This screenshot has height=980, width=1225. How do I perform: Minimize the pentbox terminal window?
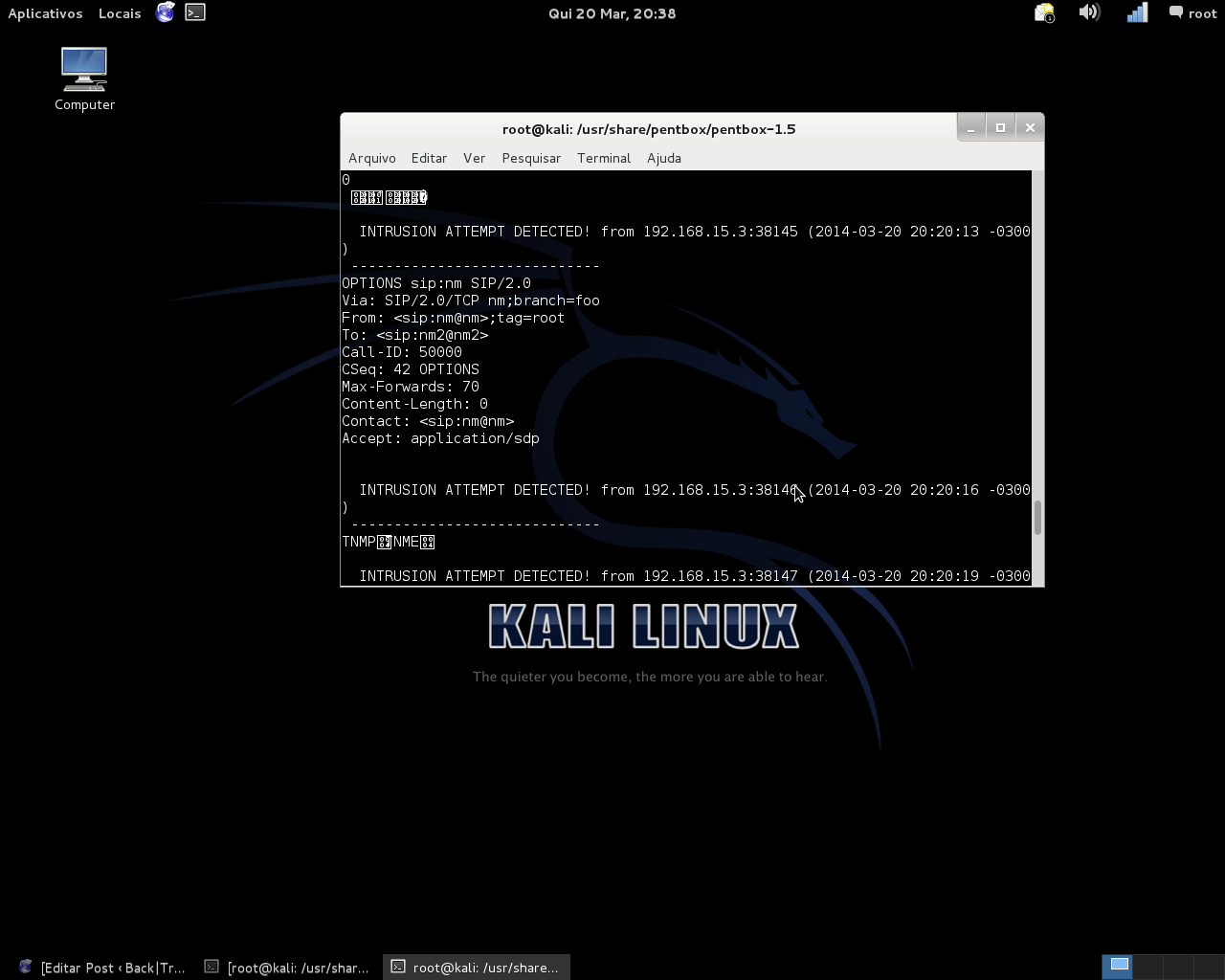point(970,127)
